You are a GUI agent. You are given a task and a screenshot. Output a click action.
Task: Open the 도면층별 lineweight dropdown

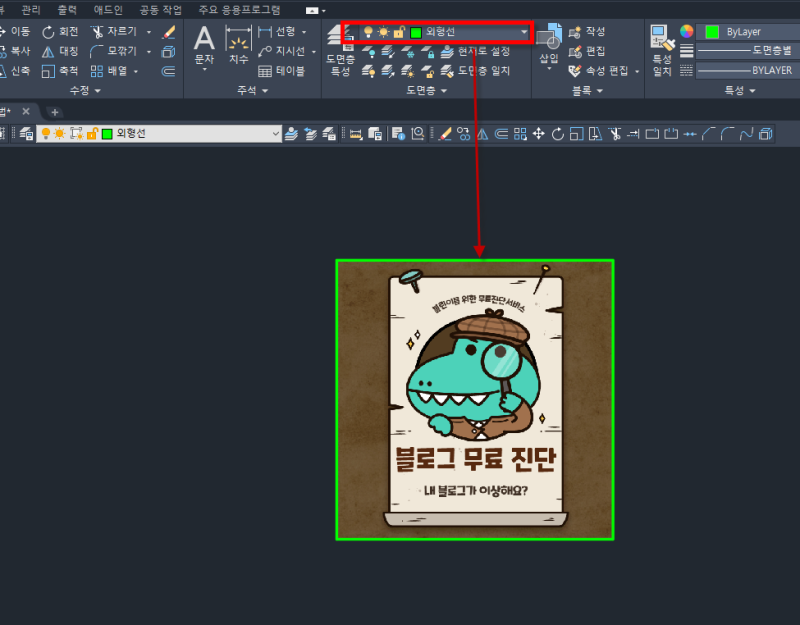(748, 51)
